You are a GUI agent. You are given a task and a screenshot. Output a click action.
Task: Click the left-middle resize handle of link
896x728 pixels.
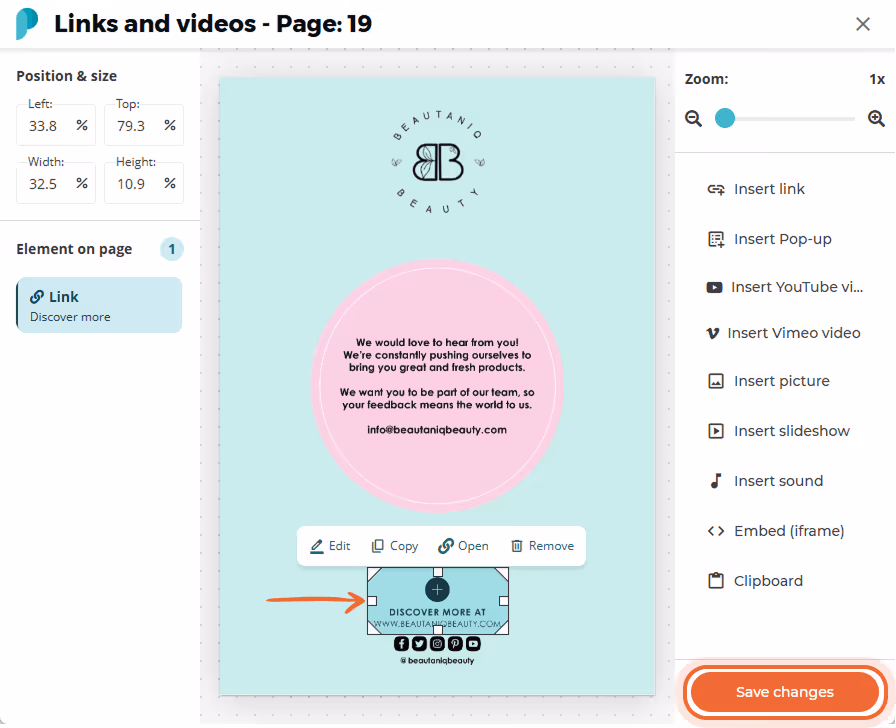tap(372, 601)
